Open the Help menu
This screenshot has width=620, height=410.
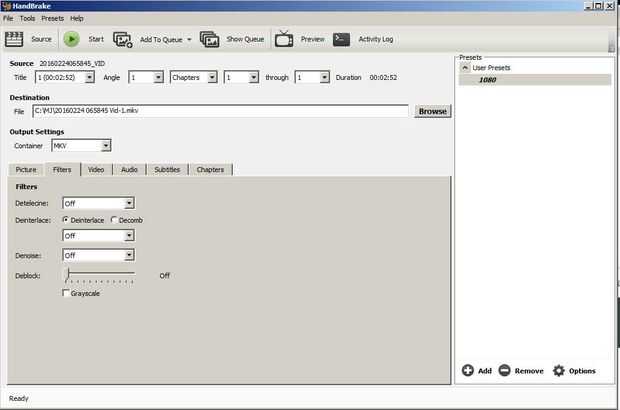(77, 19)
